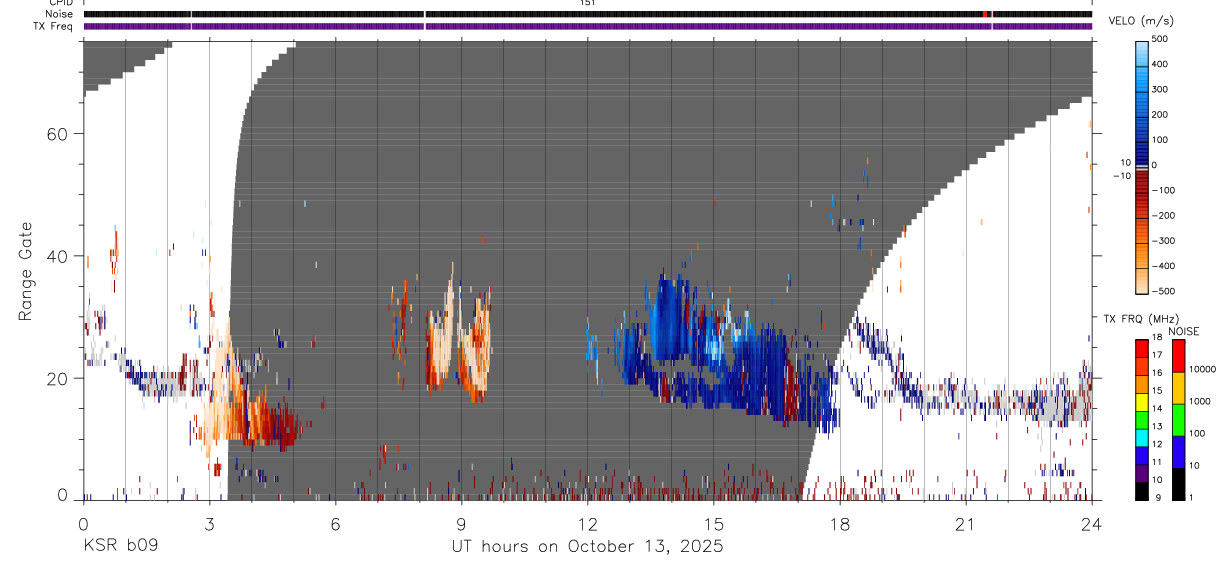
Task: Click the '14' label on the TX FRQ scale
Action: click(x=1156, y=408)
